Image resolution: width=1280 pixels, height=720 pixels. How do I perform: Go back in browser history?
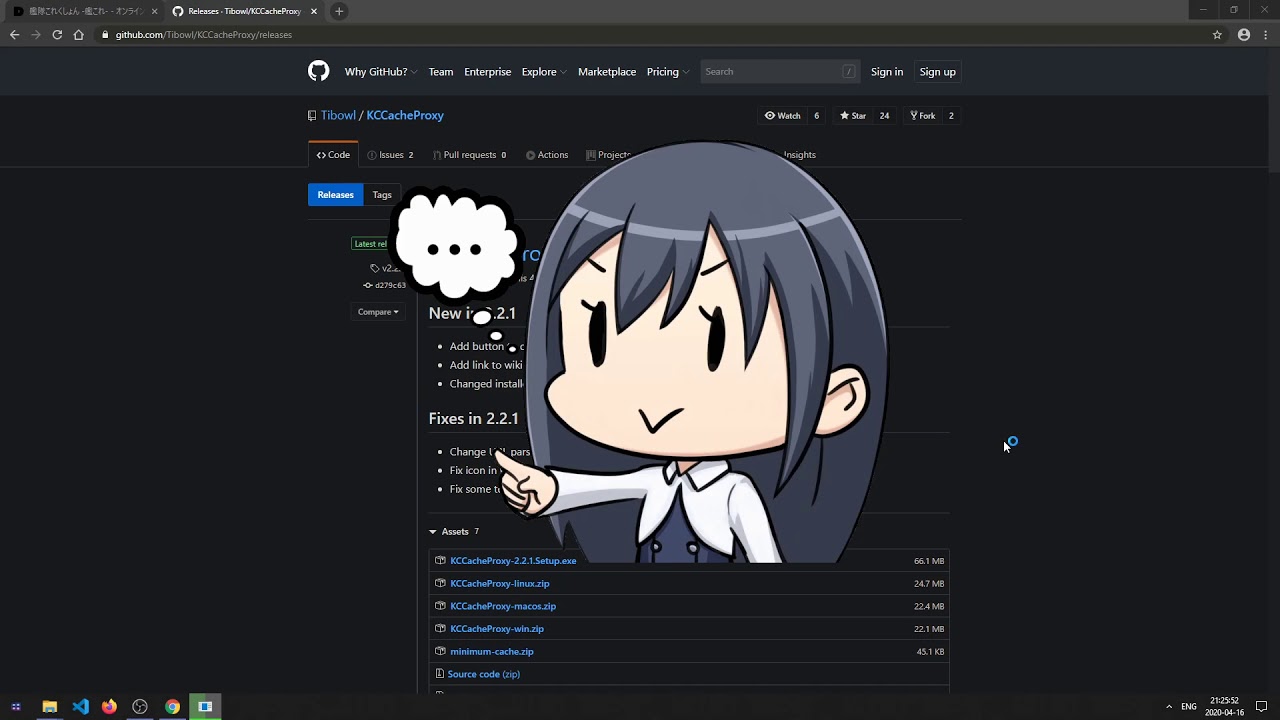coord(14,34)
